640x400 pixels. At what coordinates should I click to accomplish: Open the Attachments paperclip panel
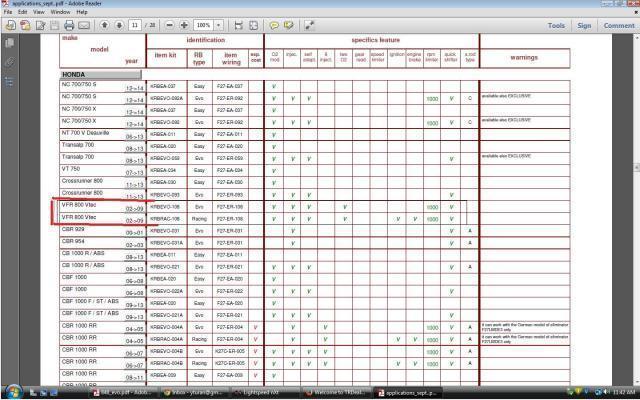[x=9, y=62]
